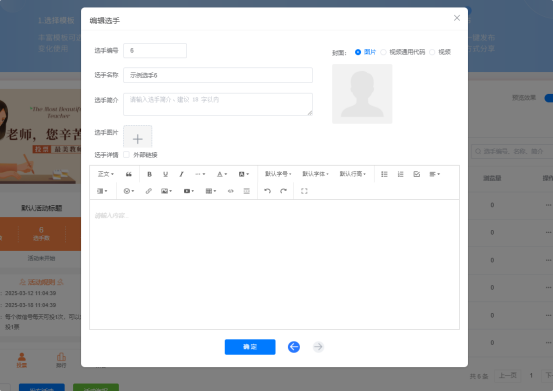Open the insert image dropdown
This screenshot has width=553, height=392.
click(166, 191)
